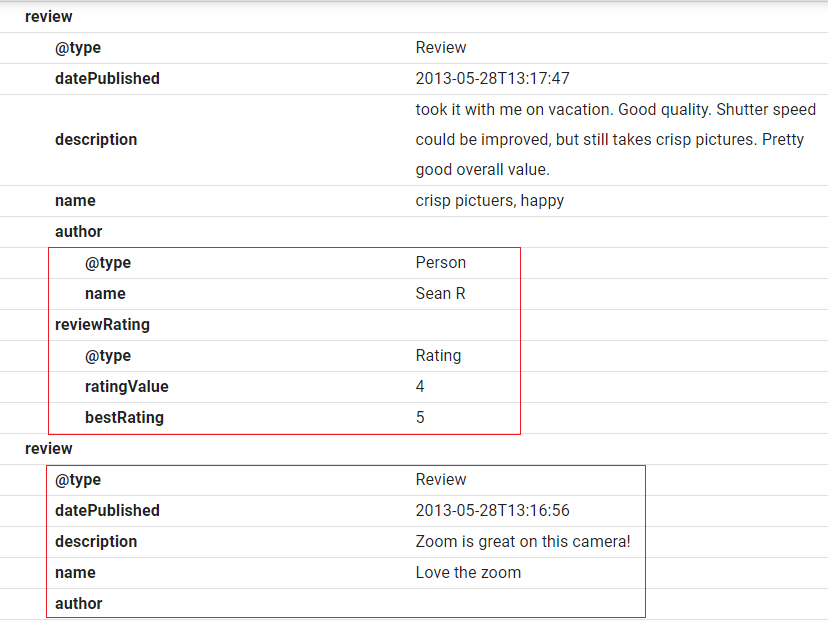Click the name label beside 'Sean R'

pyautogui.click(x=105, y=293)
